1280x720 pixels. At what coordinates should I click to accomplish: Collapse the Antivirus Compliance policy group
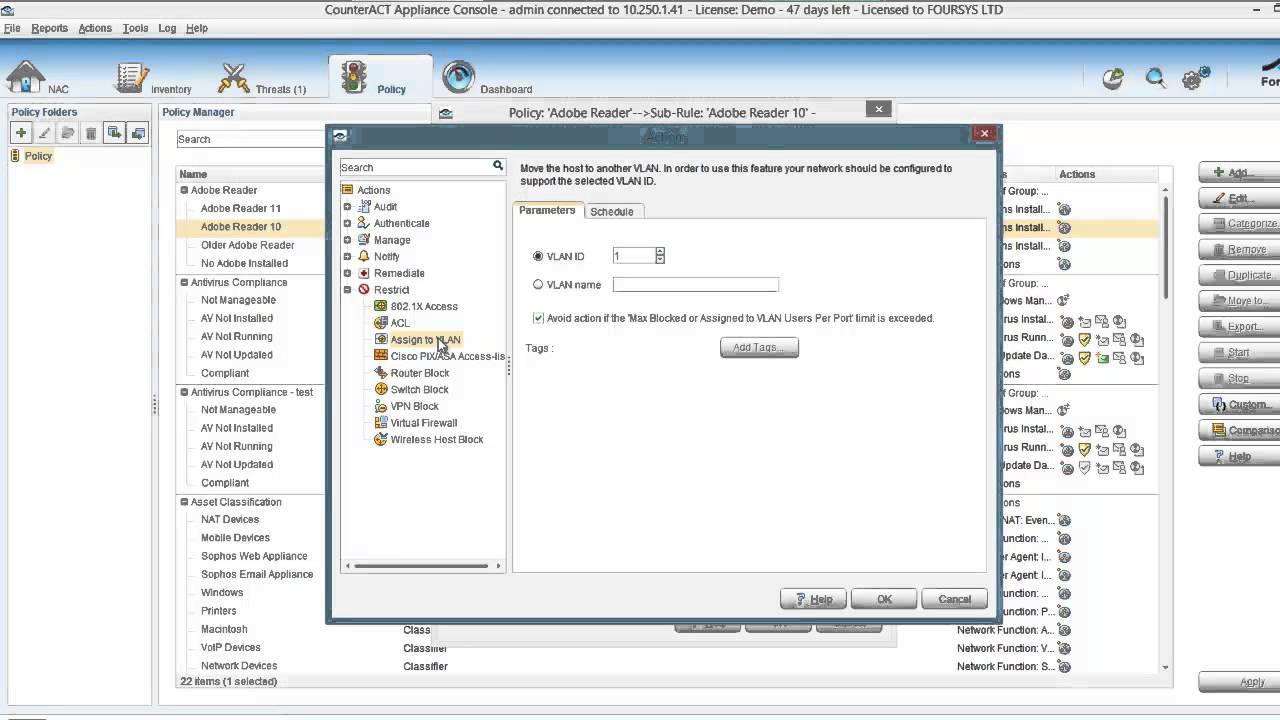(184, 282)
